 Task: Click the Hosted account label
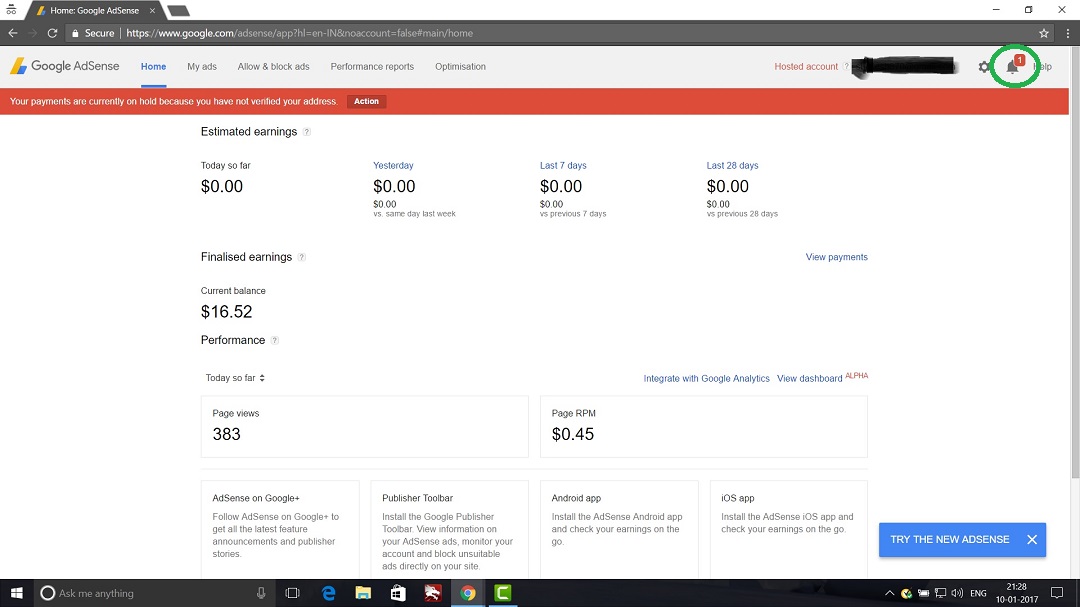click(x=806, y=67)
